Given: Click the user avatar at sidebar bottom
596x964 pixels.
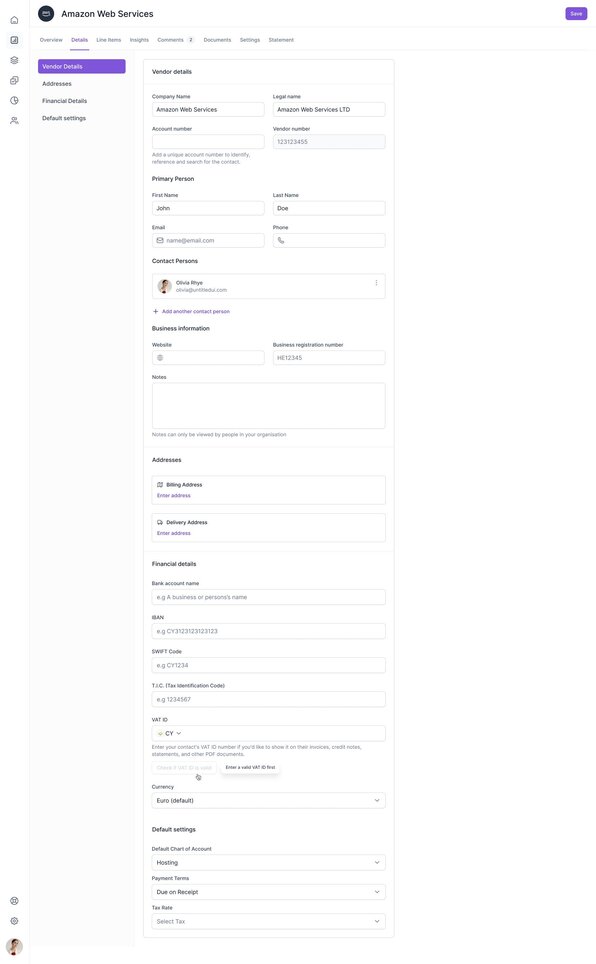Looking at the screenshot, I should point(14,946).
